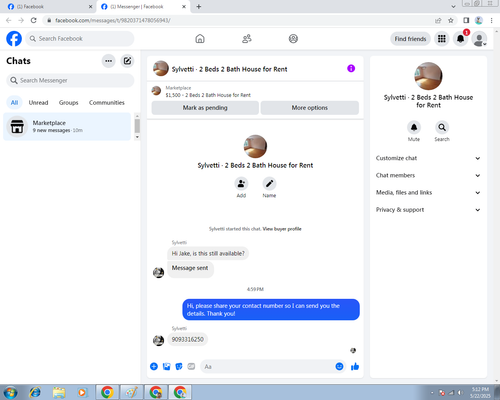Open Windows Start button
This screenshot has width=500, height=400.
click(x=10, y=392)
